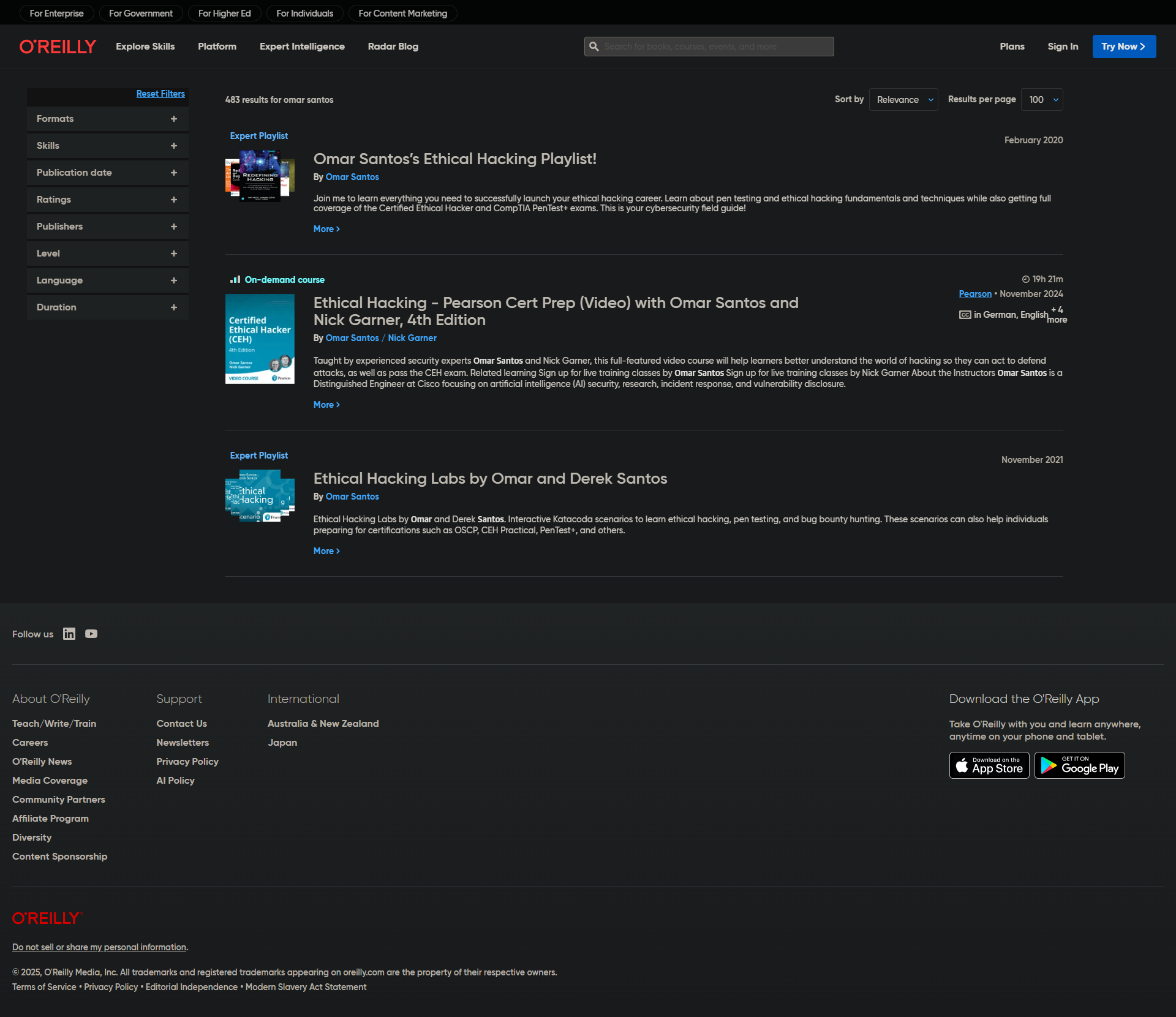Image resolution: width=1176 pixels, height=1017 pixels.
Task: Open the Explore Skills menu
Action: tap(145, 47)
